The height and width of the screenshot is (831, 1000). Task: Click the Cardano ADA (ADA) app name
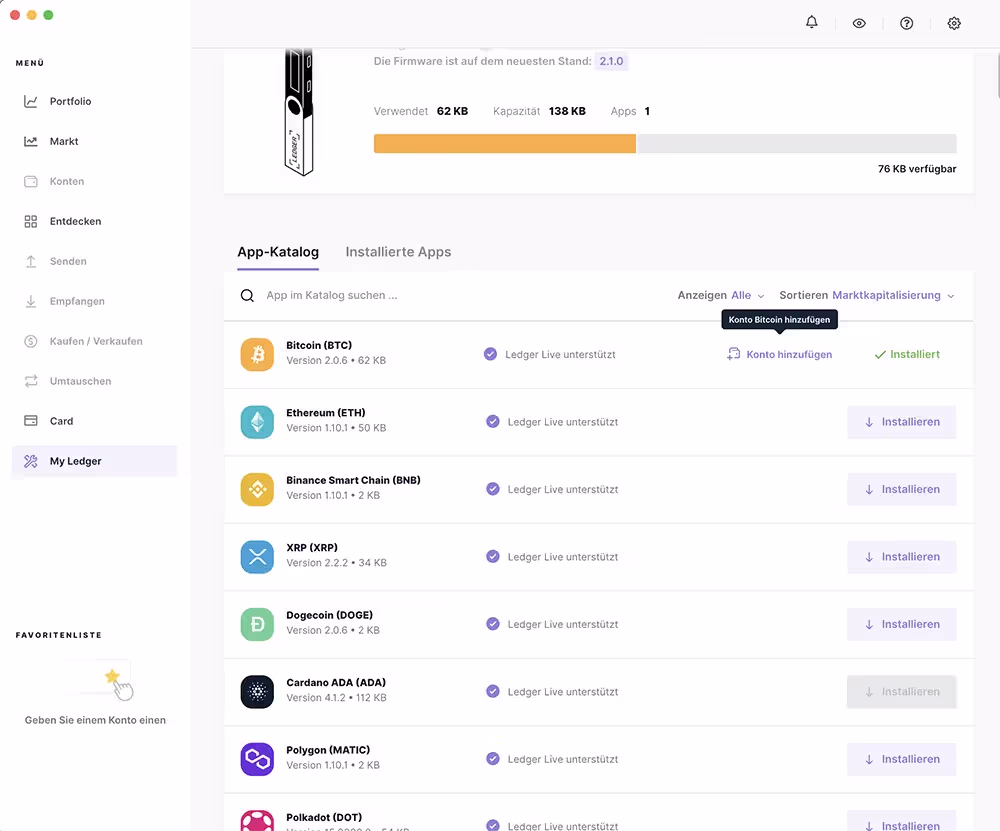pos(335,682)
